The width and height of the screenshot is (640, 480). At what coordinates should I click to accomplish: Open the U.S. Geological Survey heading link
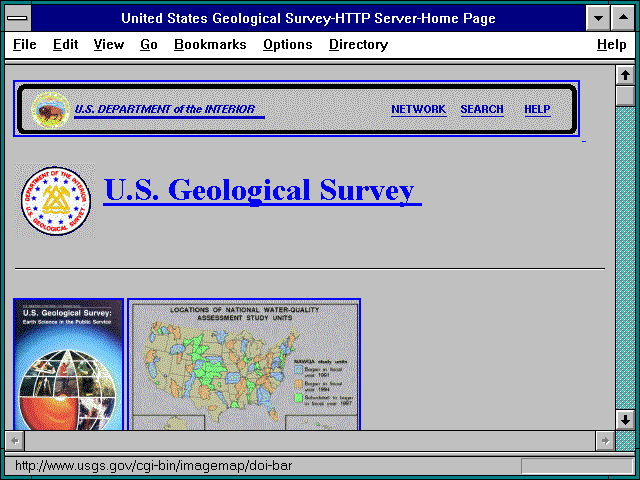[262, 191]
